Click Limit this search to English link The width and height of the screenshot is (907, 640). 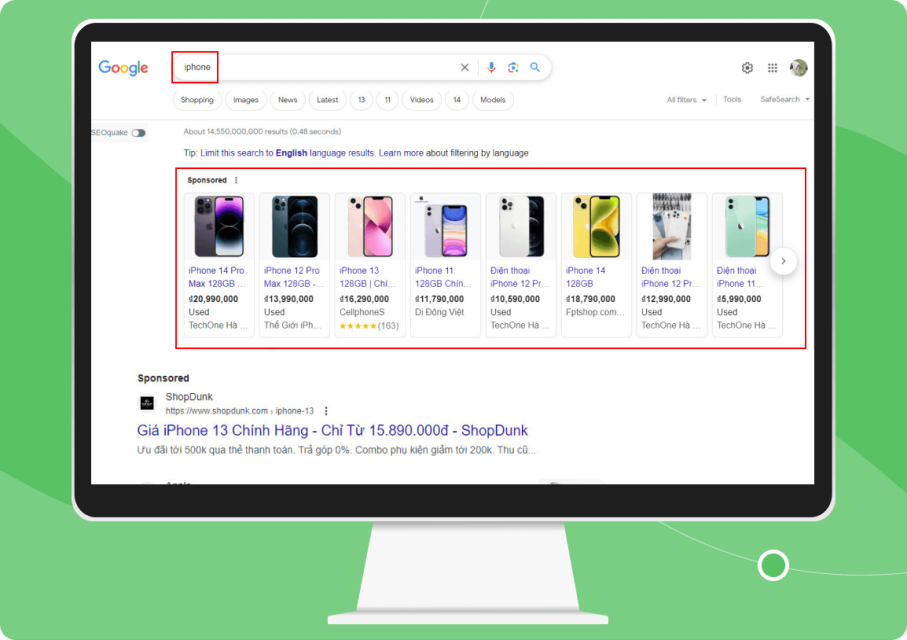[x=287, y=153]
